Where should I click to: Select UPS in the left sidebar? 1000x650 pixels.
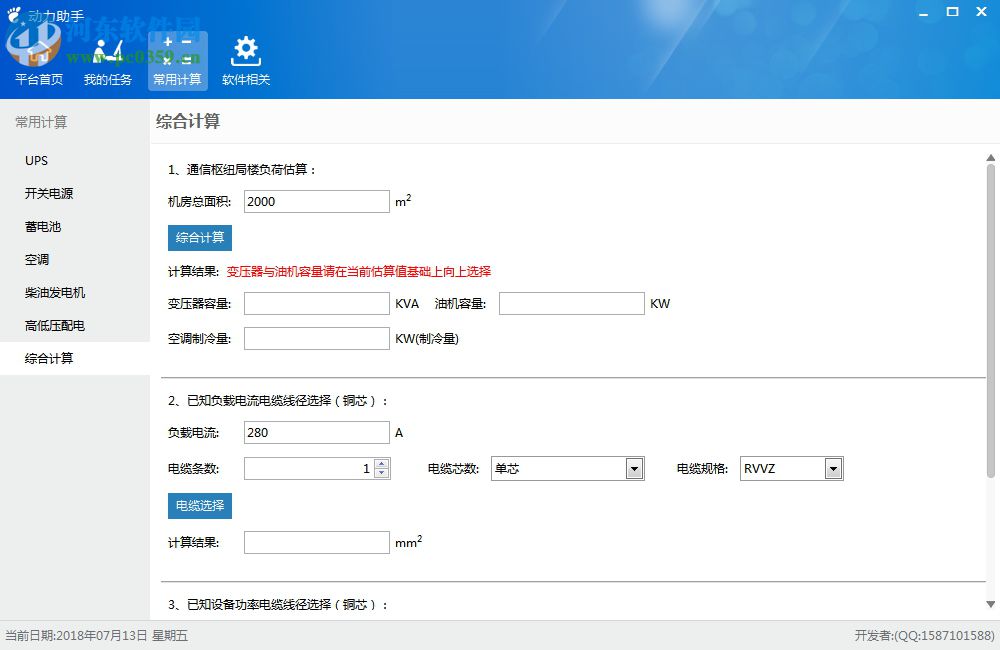click(x=36, y=160)
